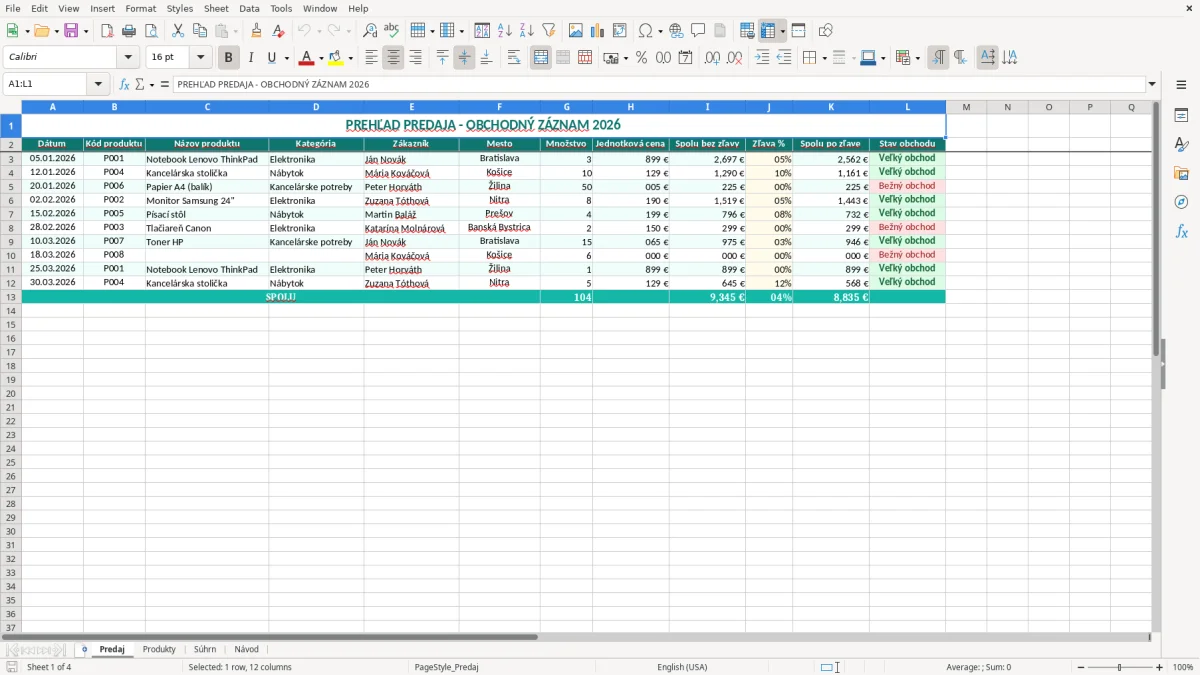Open the Styles menu
Image resolution: width=1200 pixels, height=675 pixels.
click(180, 8)
